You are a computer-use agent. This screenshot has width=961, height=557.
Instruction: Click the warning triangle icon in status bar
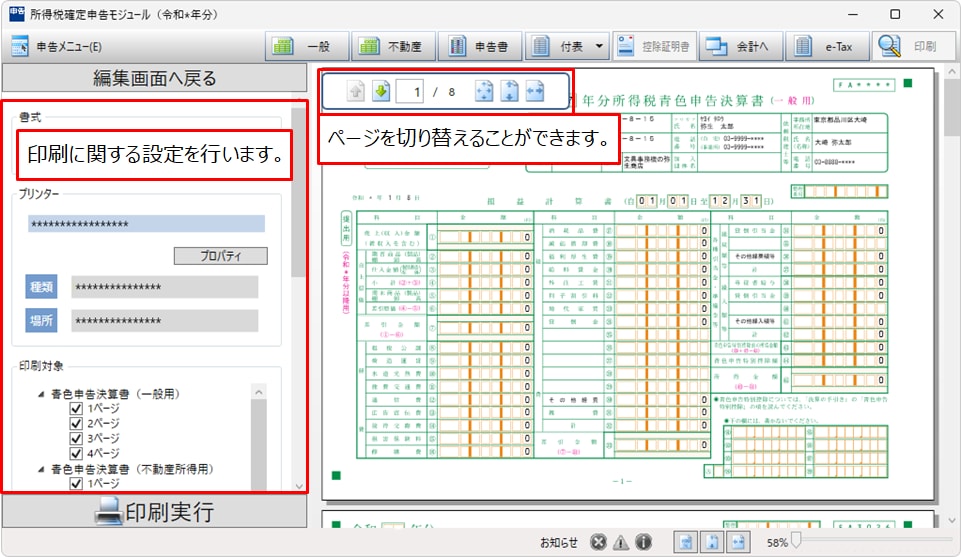[x=621, y=542]
